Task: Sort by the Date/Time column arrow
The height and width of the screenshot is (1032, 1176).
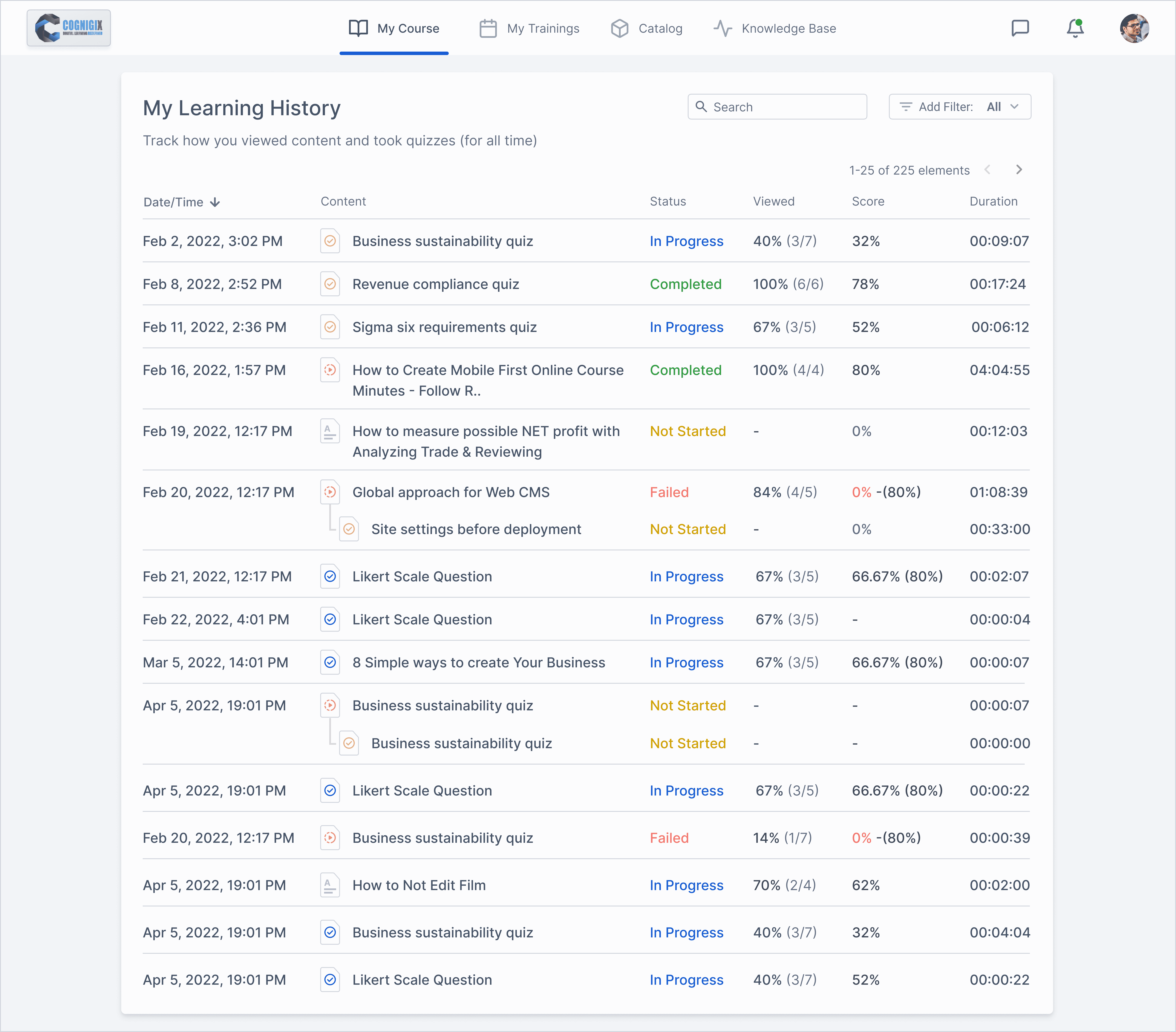Action: [x=215, y=202]
